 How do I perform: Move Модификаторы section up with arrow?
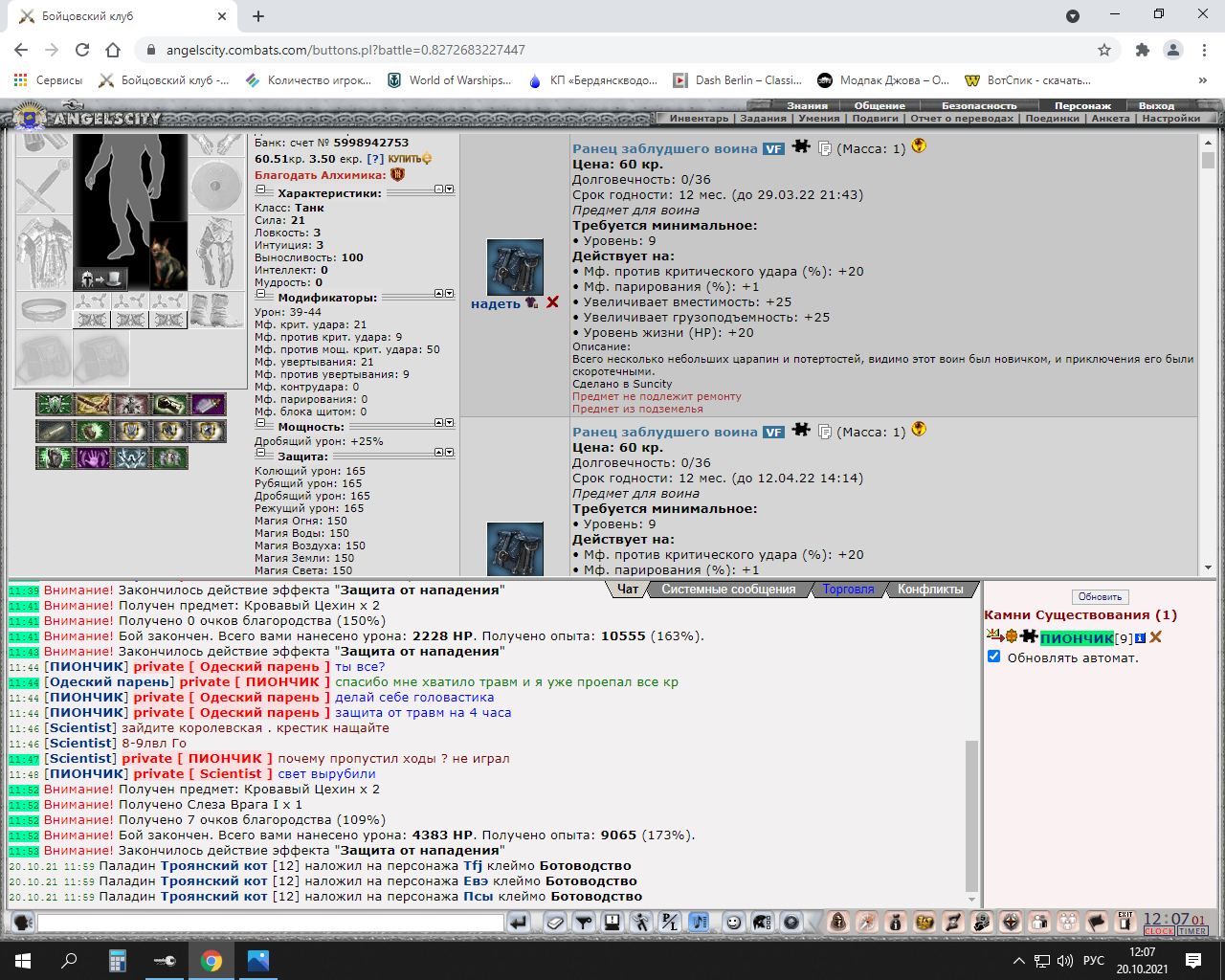pyautogui.click(x=439, y=294)
